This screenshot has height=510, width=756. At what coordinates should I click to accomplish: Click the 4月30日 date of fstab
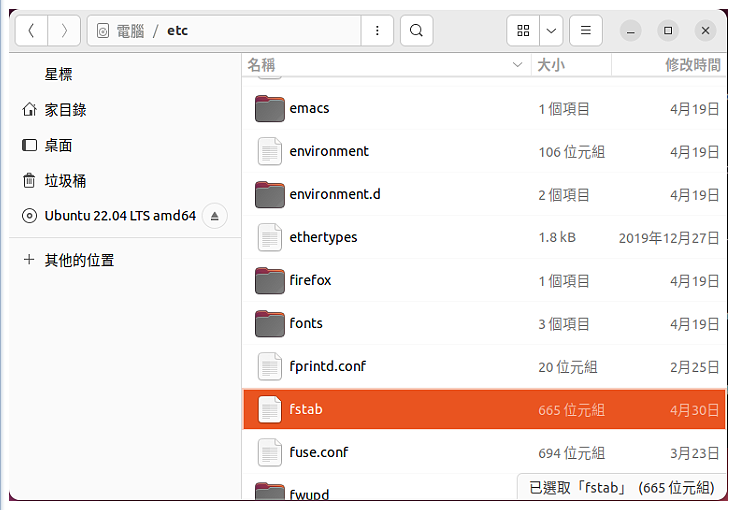pyautogui.click(x=694, y=410)
